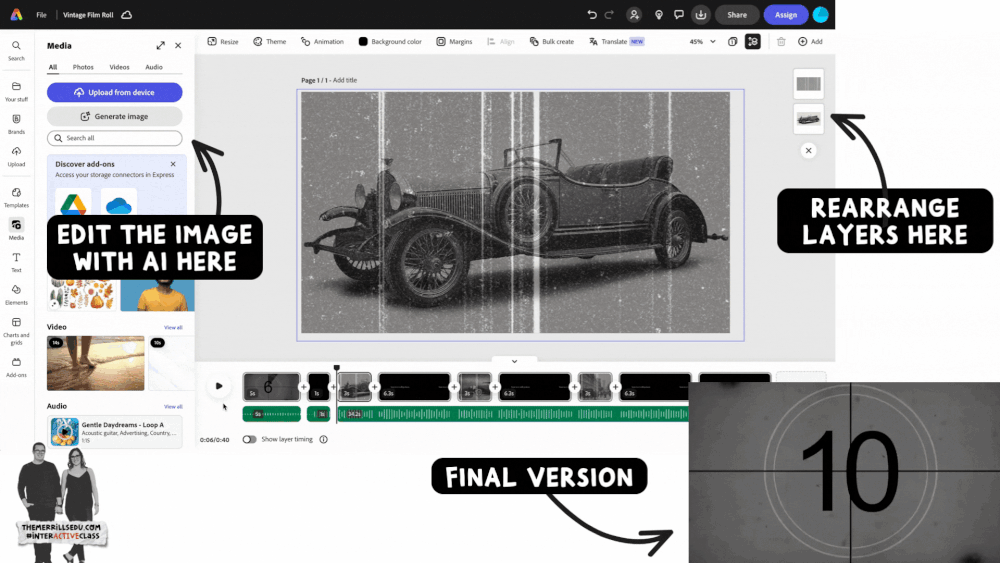Expand the Media panel to full view
Viewport: 1000px width, 563px height.
[160, 45]
